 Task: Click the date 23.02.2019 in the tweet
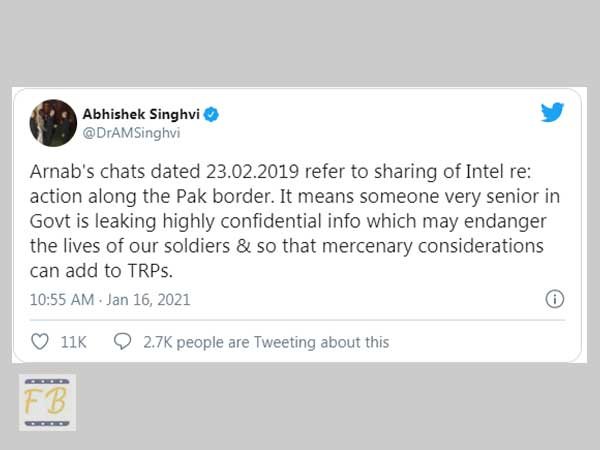click(253, 171)
